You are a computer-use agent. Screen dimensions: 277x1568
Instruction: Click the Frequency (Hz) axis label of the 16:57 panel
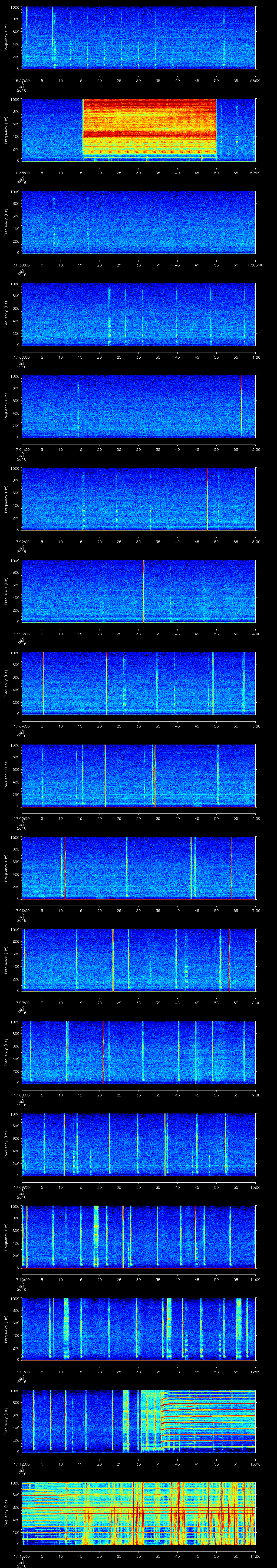[x=7, y=38]
